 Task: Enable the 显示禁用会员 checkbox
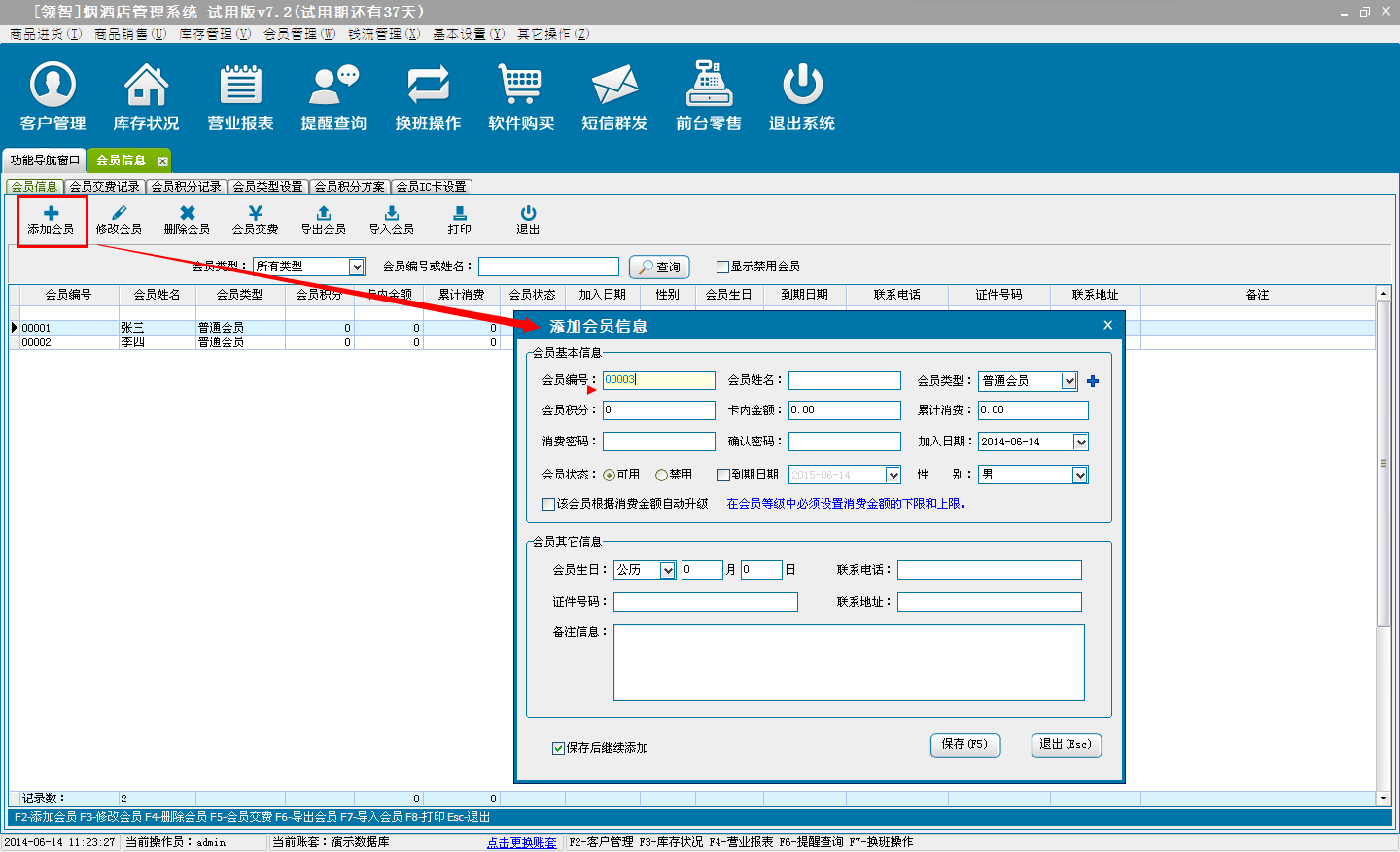[x=722, y=266]
